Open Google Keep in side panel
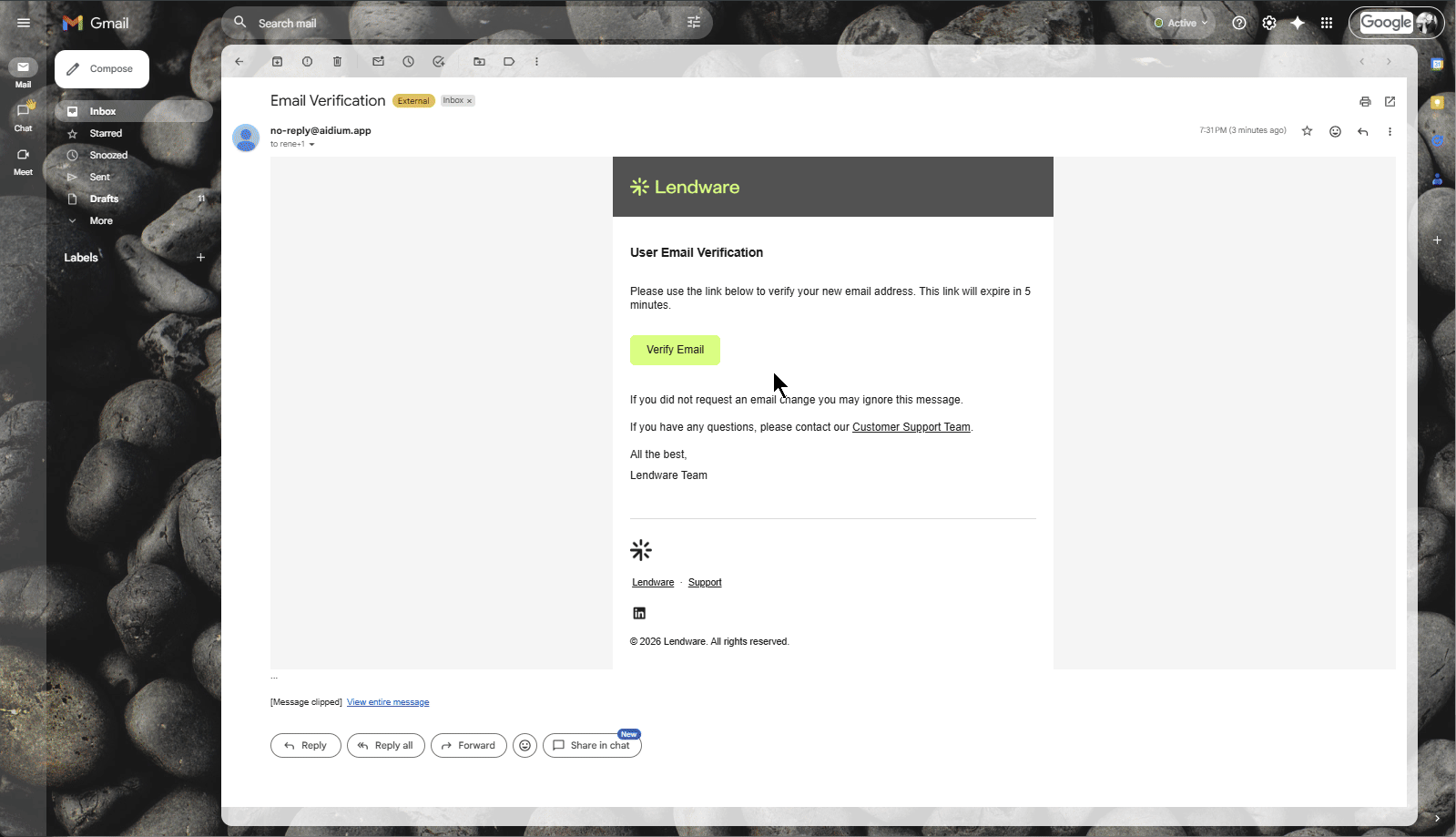 tap(1437, 102)
